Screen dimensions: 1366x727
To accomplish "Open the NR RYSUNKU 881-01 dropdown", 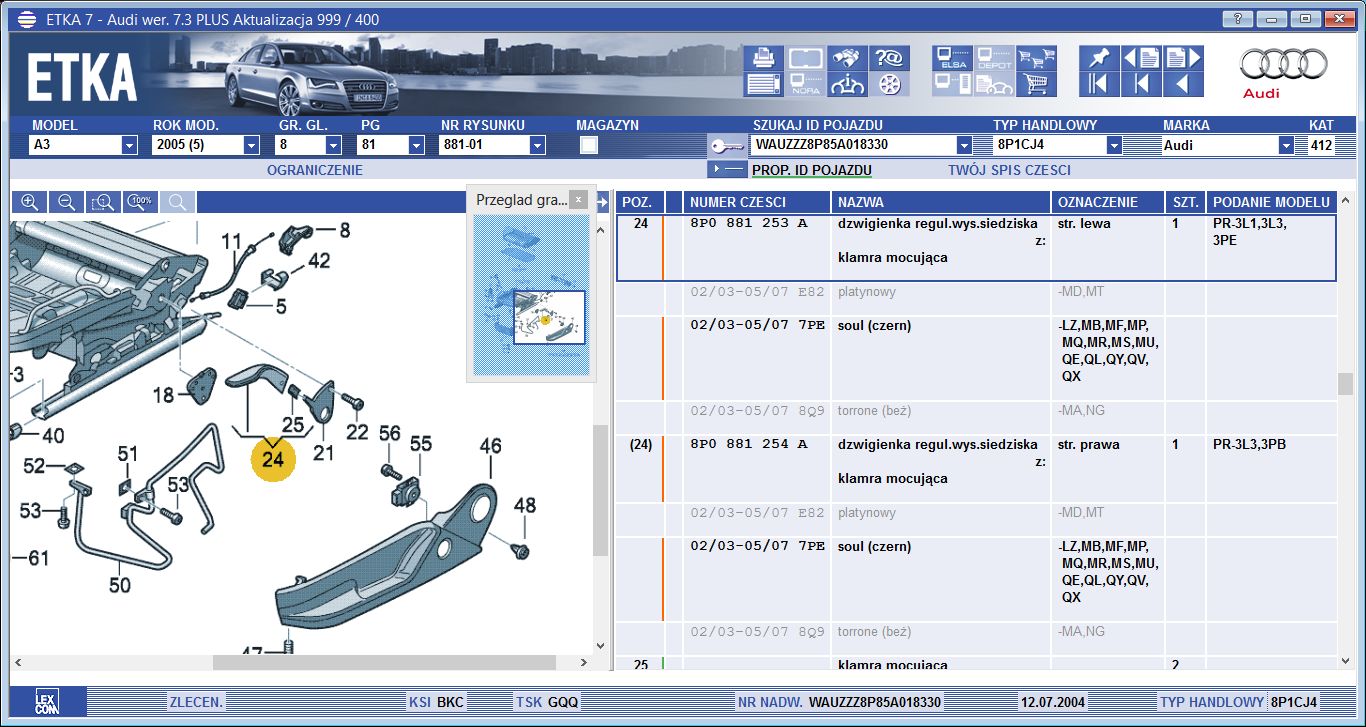I will point(537,145).
